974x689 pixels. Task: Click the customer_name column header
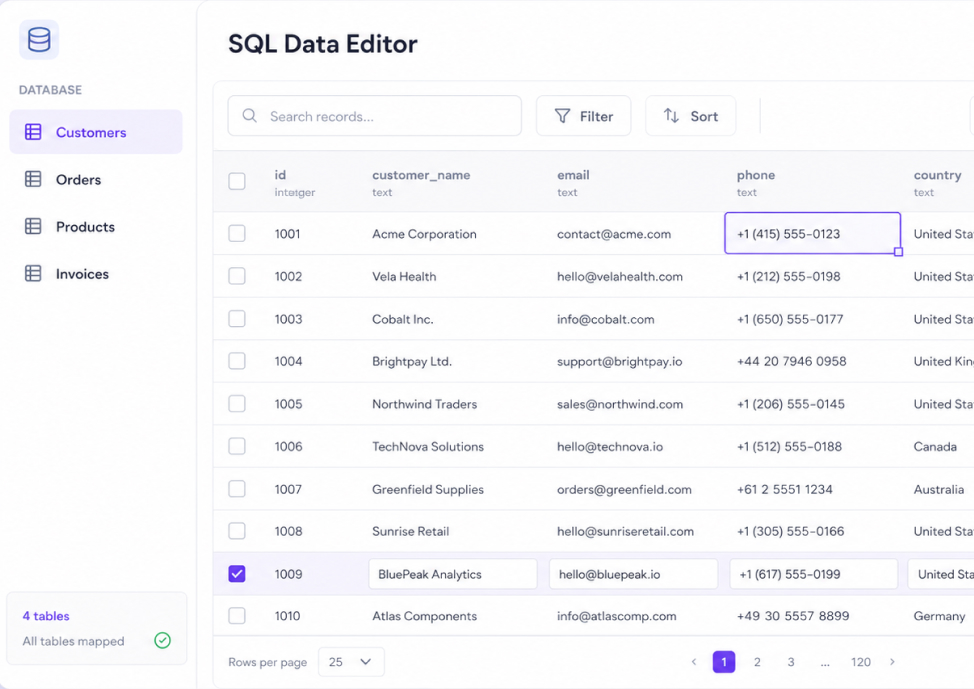pos(421,175)
